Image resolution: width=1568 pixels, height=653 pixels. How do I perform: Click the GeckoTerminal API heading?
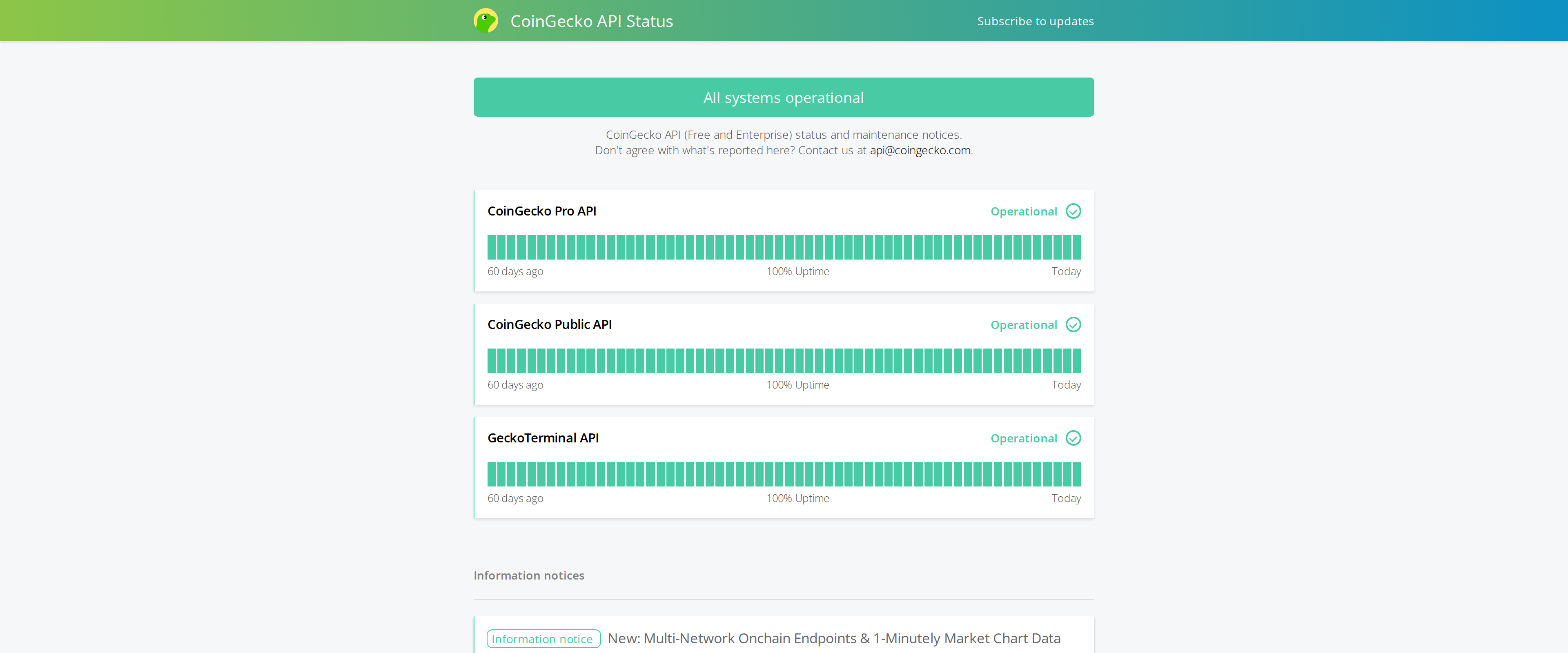(543, 438)
